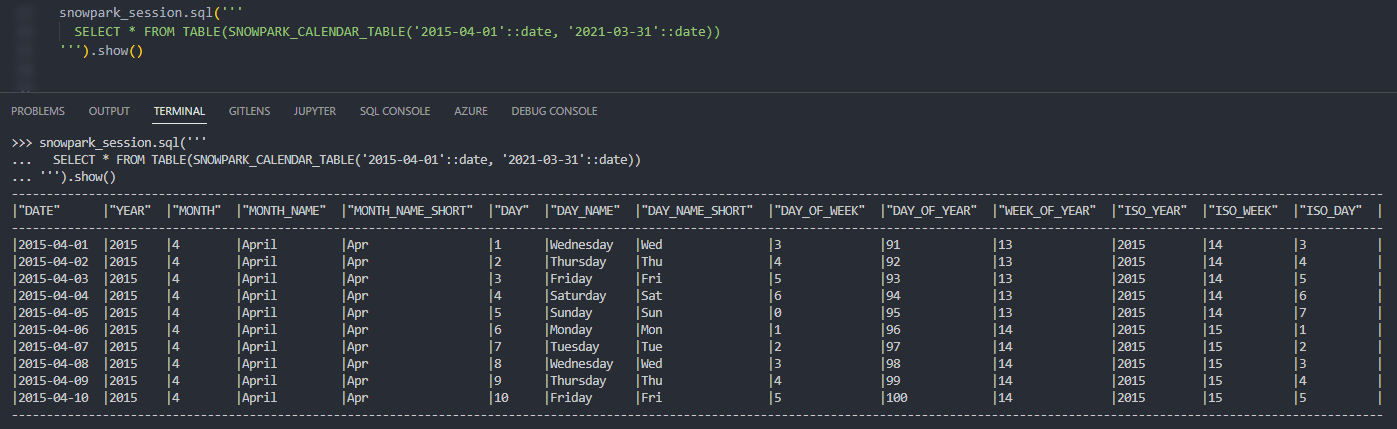1397x429 pixels.
Task: Click the Tuesday day name cell
Action: (x=574, y=346)
